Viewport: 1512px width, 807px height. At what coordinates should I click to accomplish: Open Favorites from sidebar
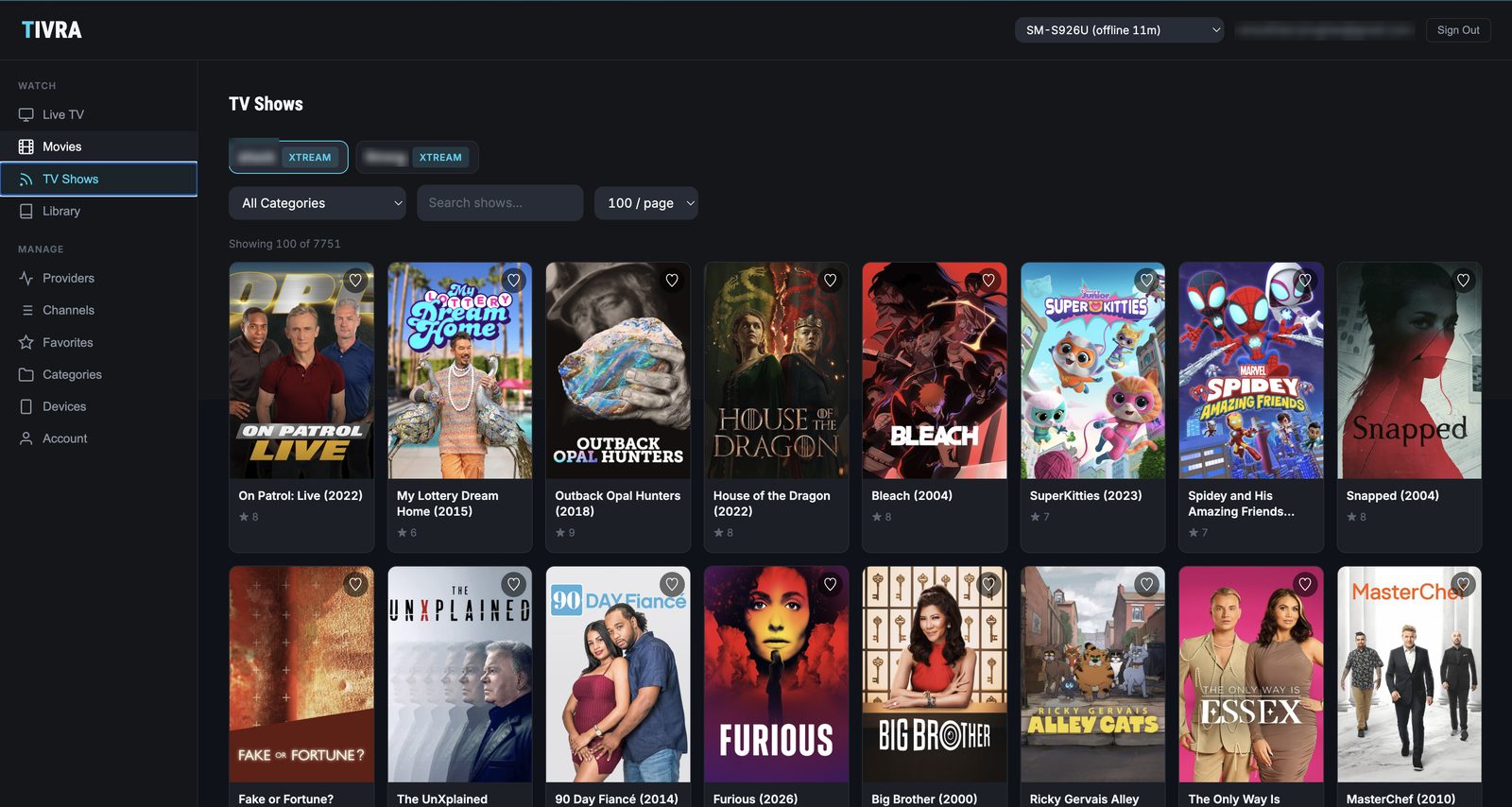(98, 342)
